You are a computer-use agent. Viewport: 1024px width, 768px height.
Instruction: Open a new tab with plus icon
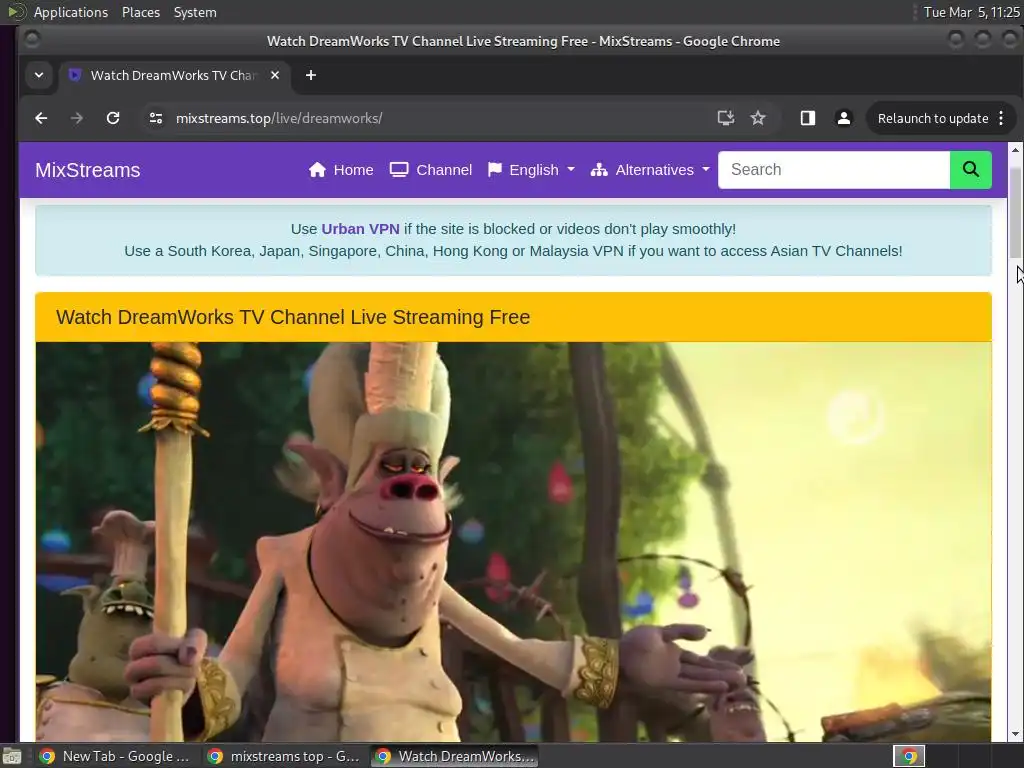click(x=311, y=75)
